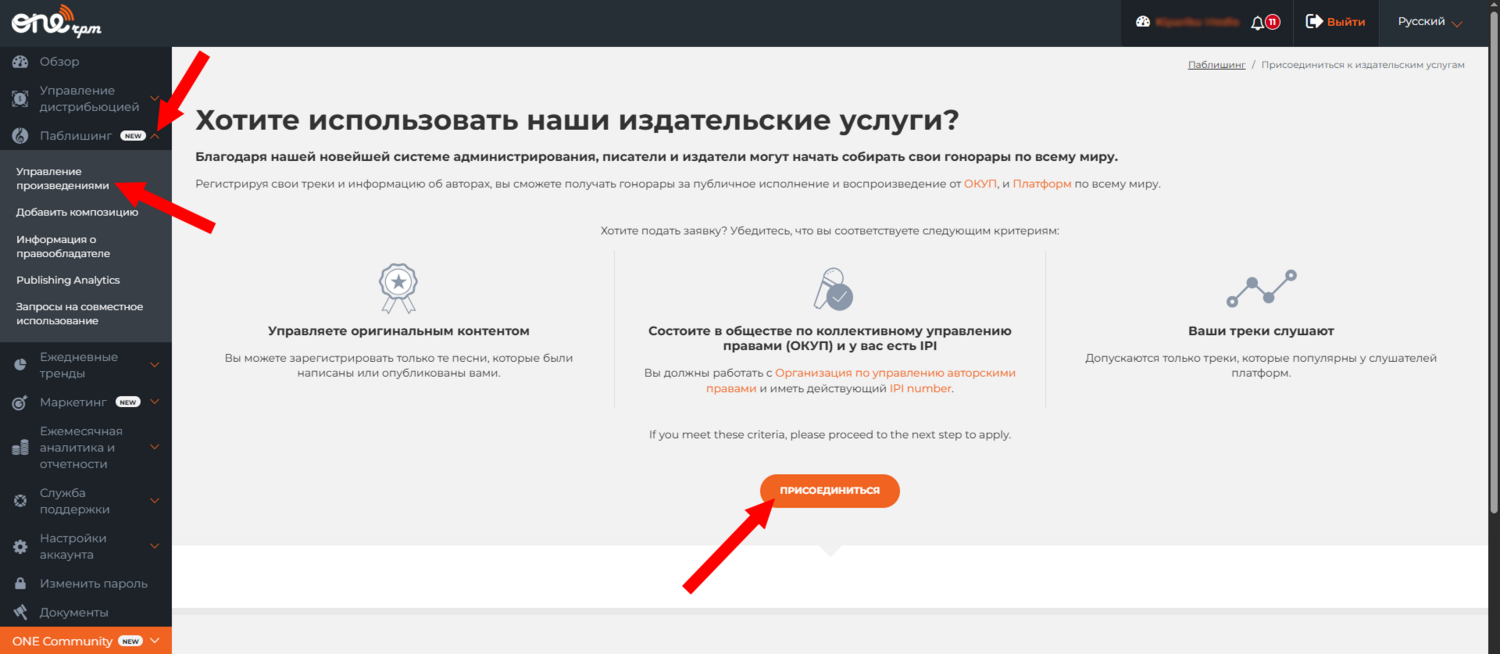Click the Служба поддержки lifebuoy icon
1500x654 pixels.
coord(20,501)
